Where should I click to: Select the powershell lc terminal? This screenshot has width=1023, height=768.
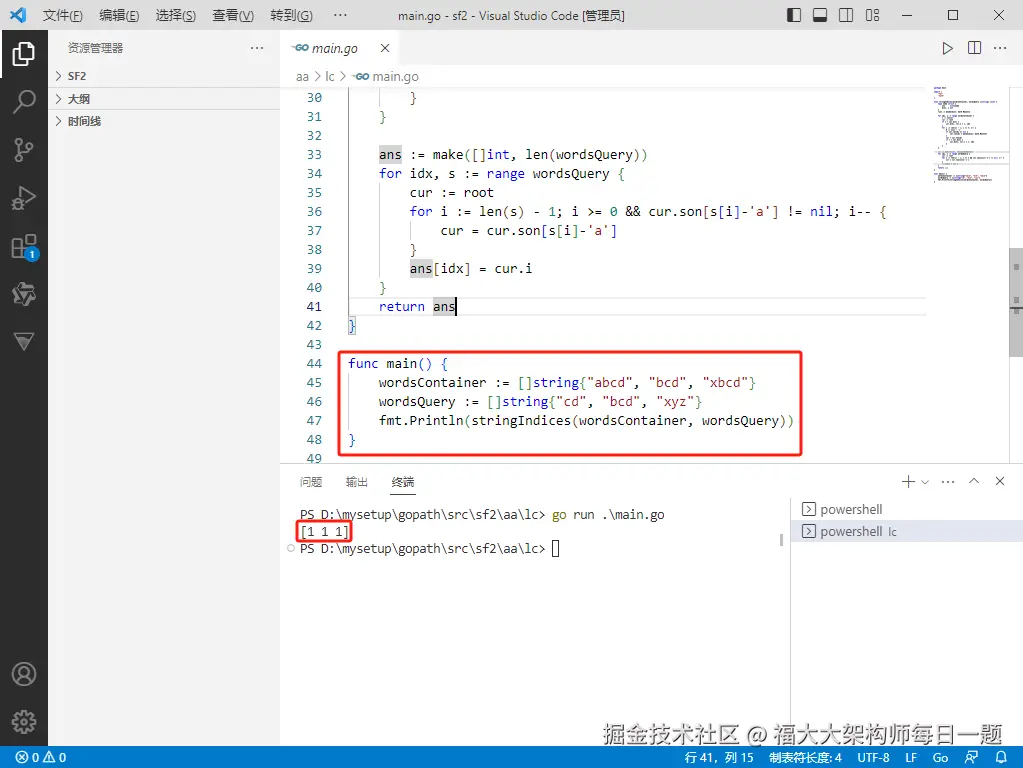[907, 531]
